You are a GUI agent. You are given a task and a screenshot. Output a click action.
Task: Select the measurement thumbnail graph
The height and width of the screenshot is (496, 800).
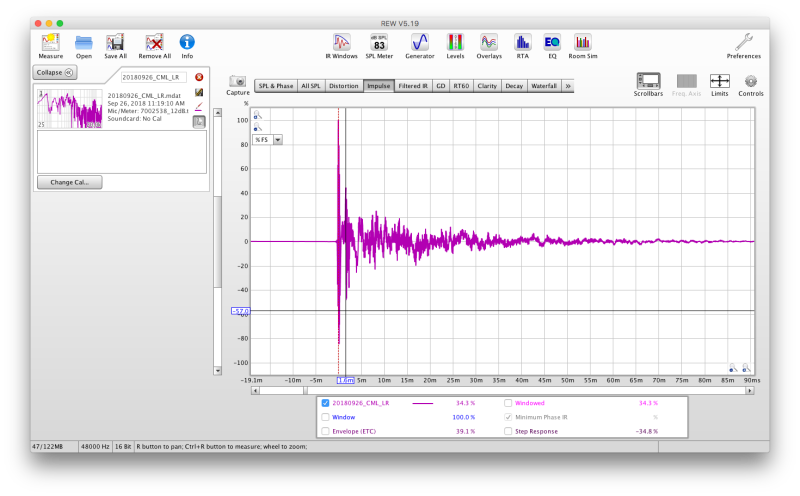tap(70, 109)
